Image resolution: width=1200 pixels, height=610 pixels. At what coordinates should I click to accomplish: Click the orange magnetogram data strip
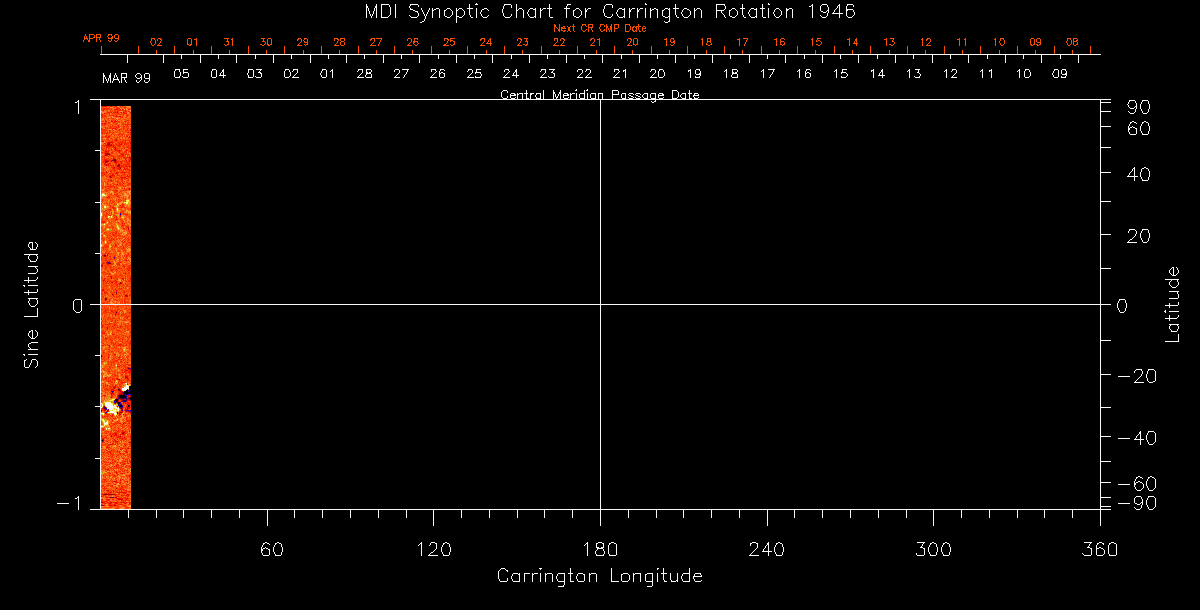point(115,250)
